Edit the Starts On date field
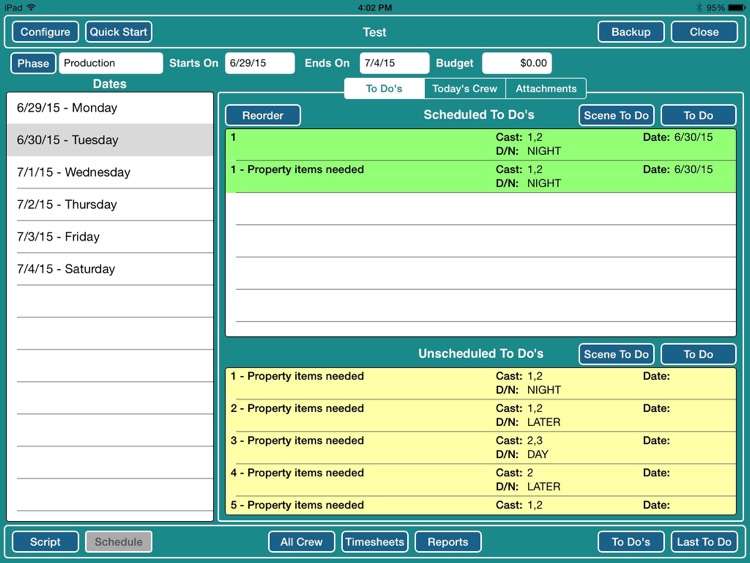 click(260, 63)
